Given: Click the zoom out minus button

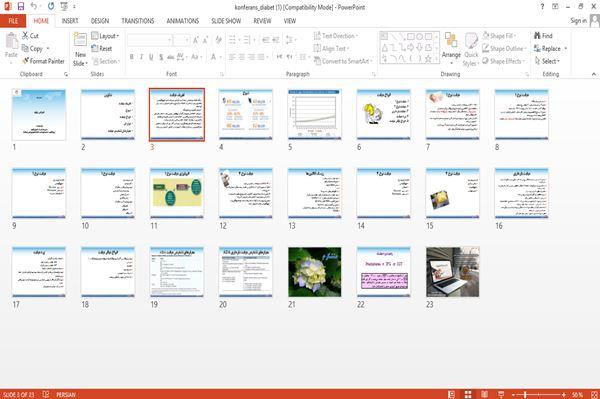Looking at the screenshot, I should [x=514, y=394].
